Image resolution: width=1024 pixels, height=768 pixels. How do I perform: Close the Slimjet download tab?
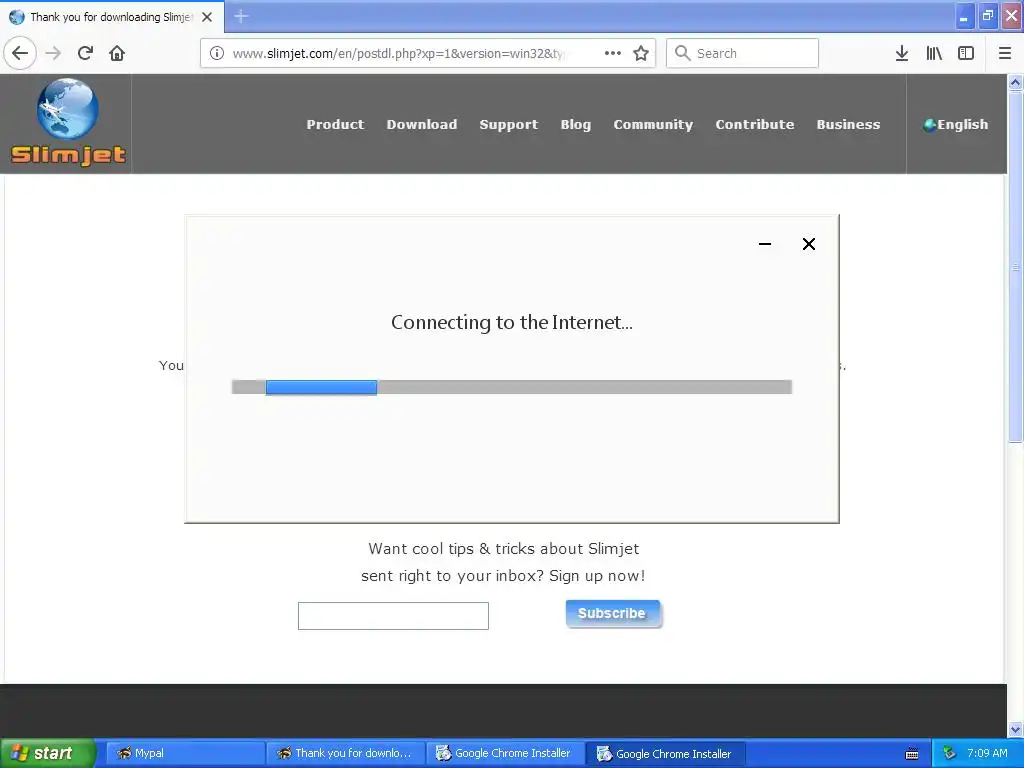207,17
